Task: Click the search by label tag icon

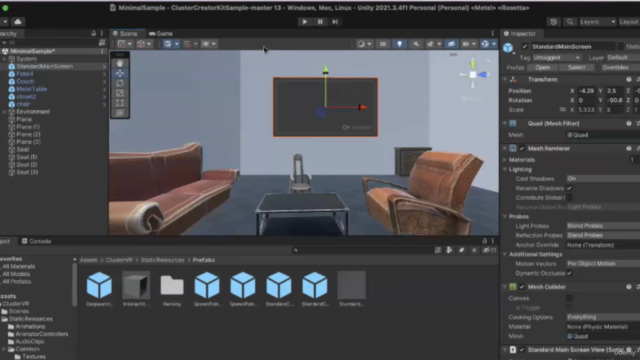Action: [x=461, y=250]
